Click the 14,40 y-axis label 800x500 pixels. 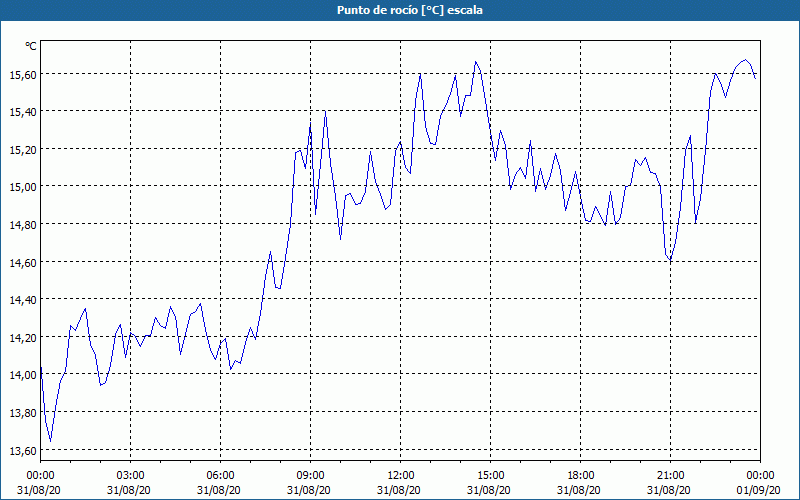click(23, 299)
